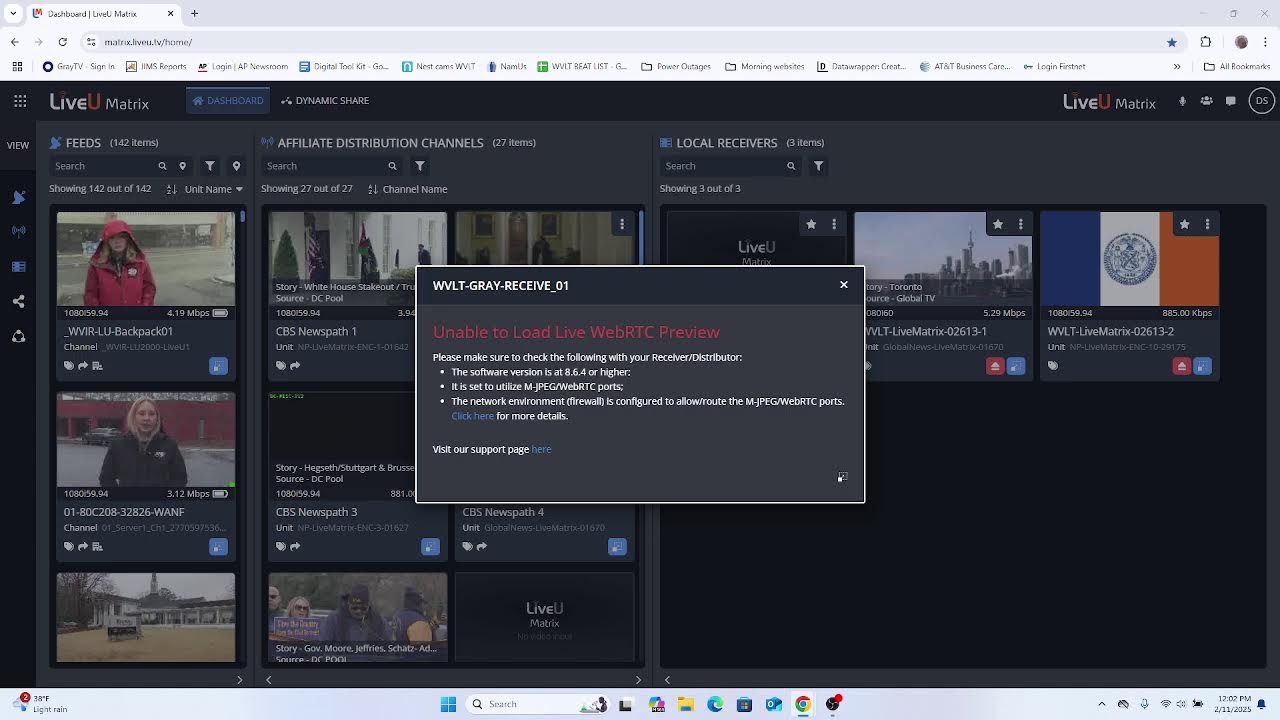The height and width of the screenshot is (720, 1280).
Task: Open the CBS Newspath 1 White House thumbnail
Action: tap(357, 259)
